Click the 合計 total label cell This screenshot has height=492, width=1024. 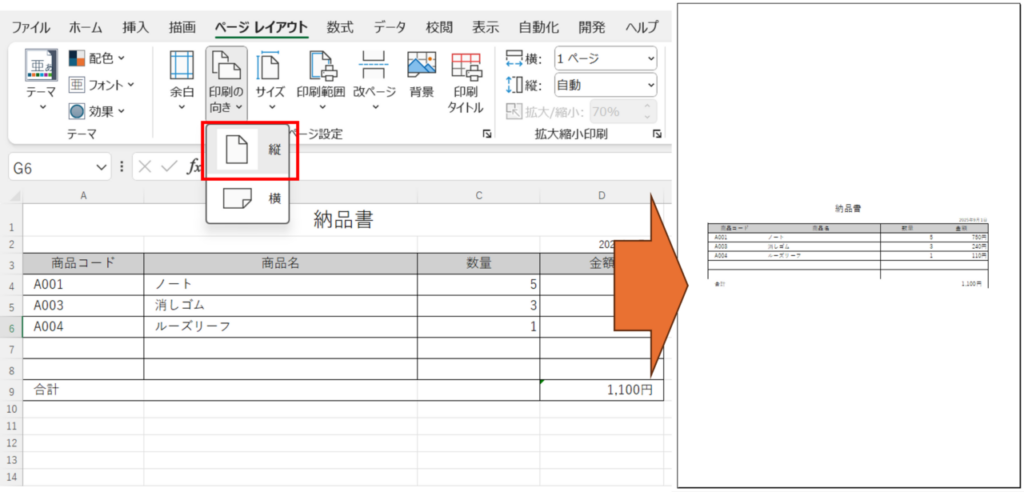[83, 390]
